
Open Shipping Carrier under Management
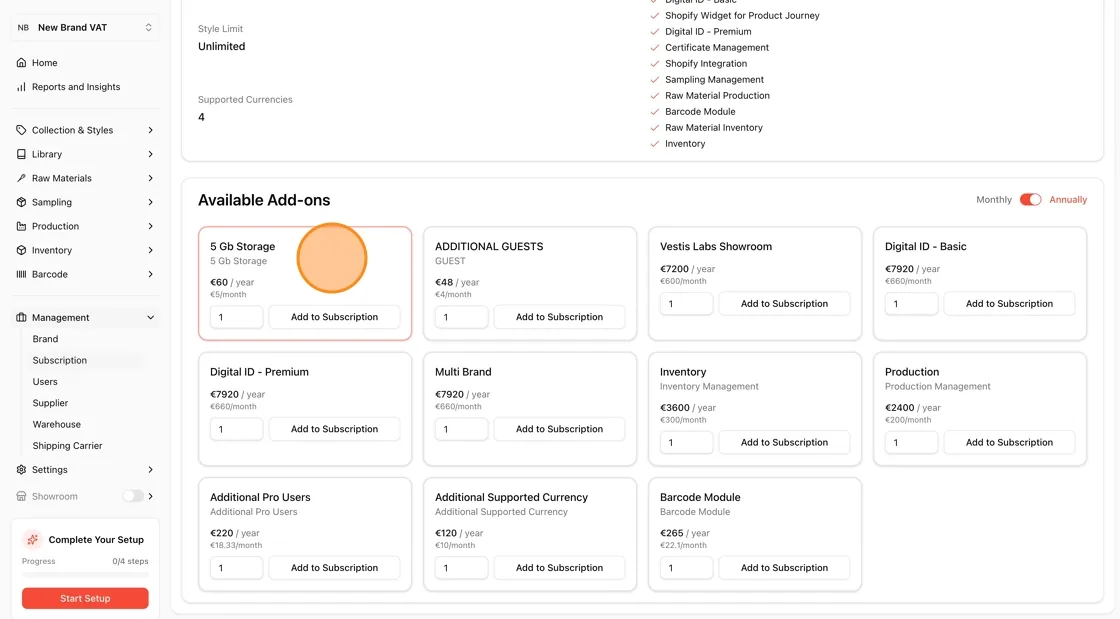click(67, 446)
